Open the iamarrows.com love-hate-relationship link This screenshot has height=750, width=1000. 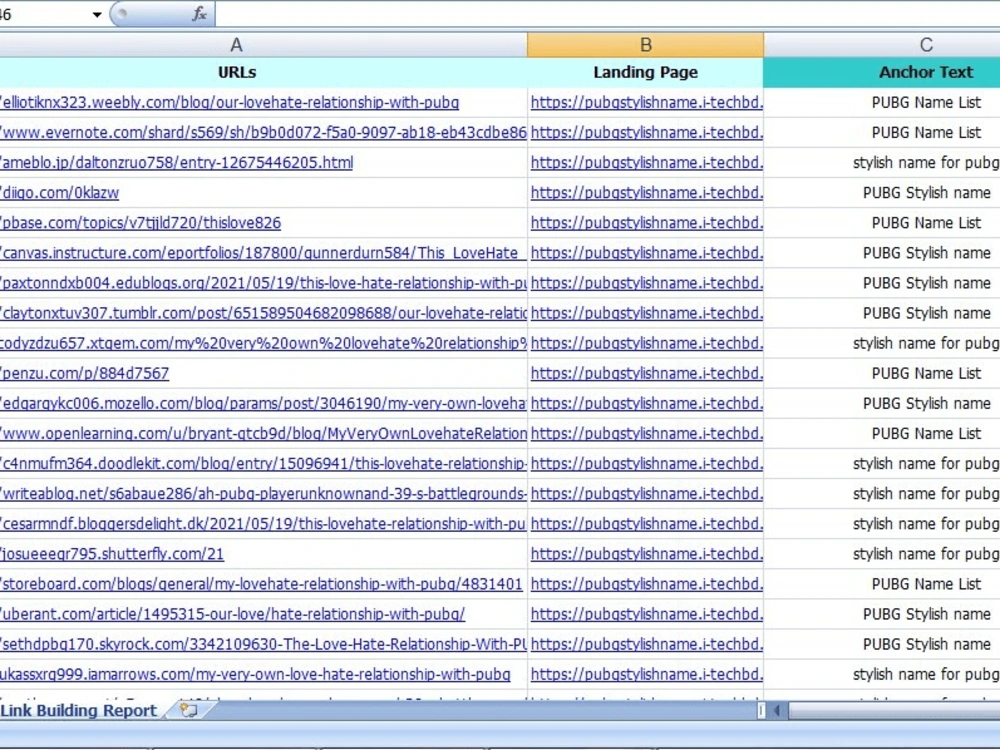pos(255,674)
